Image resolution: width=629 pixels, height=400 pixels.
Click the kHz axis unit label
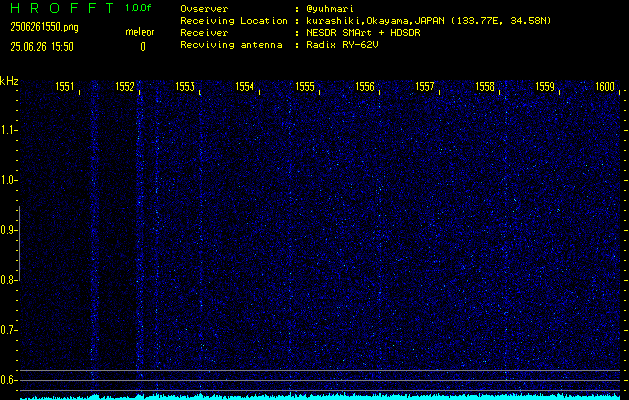[x=9, y=81]
